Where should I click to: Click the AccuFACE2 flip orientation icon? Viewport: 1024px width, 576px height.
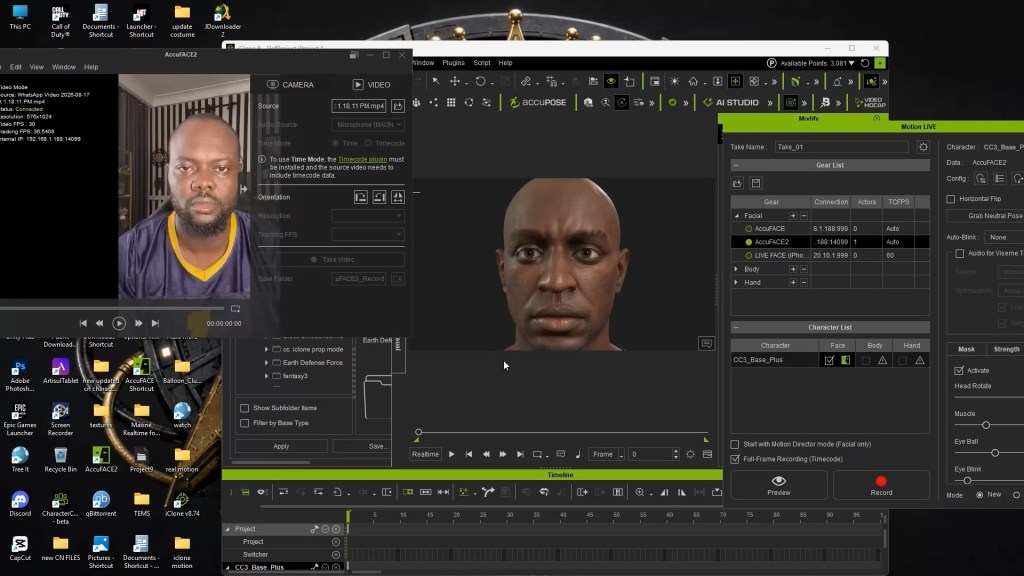pyautogui.click(x=398, y=197)
